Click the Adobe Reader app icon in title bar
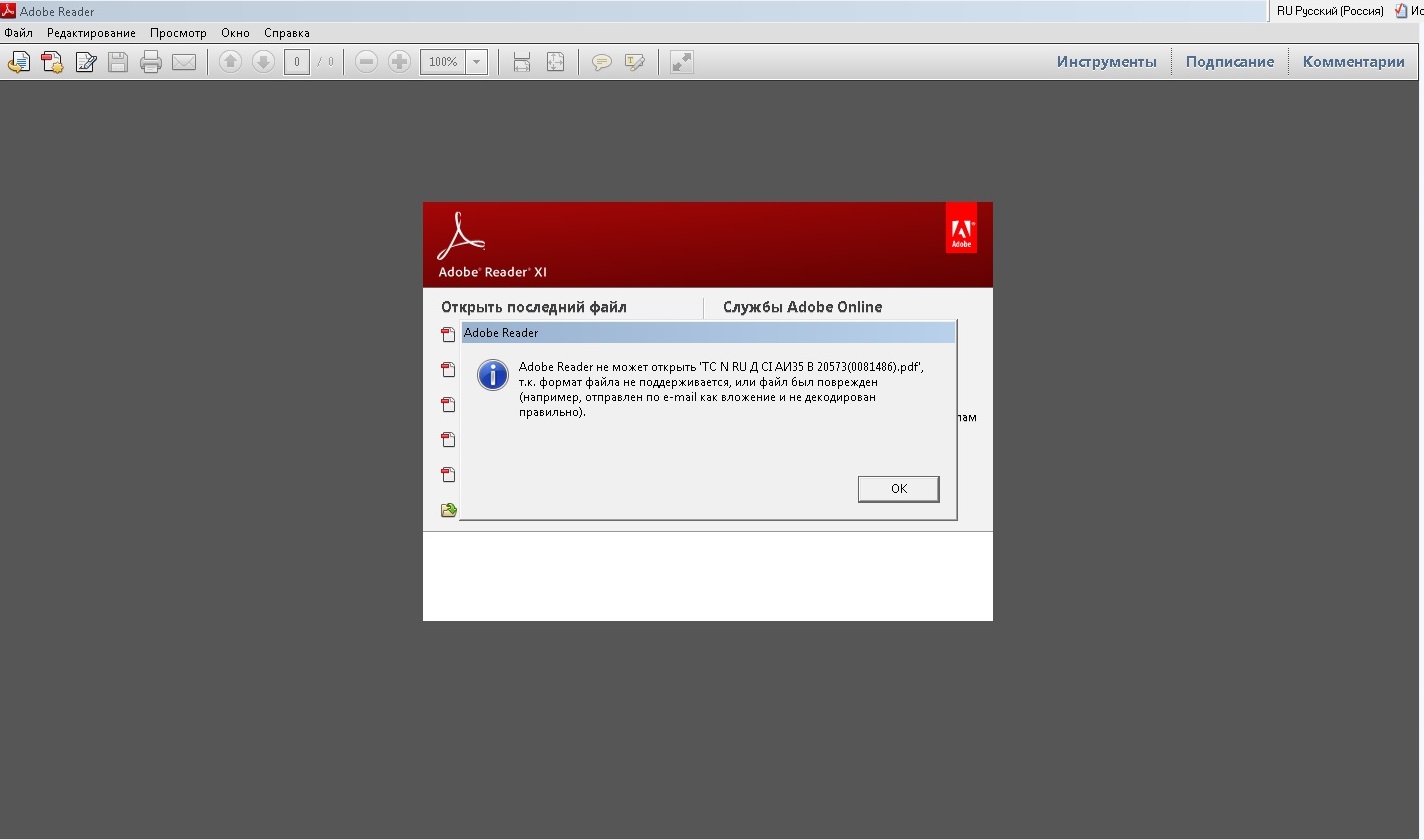Viewport: 1424px width, 840px height. (x=9, y=11)
